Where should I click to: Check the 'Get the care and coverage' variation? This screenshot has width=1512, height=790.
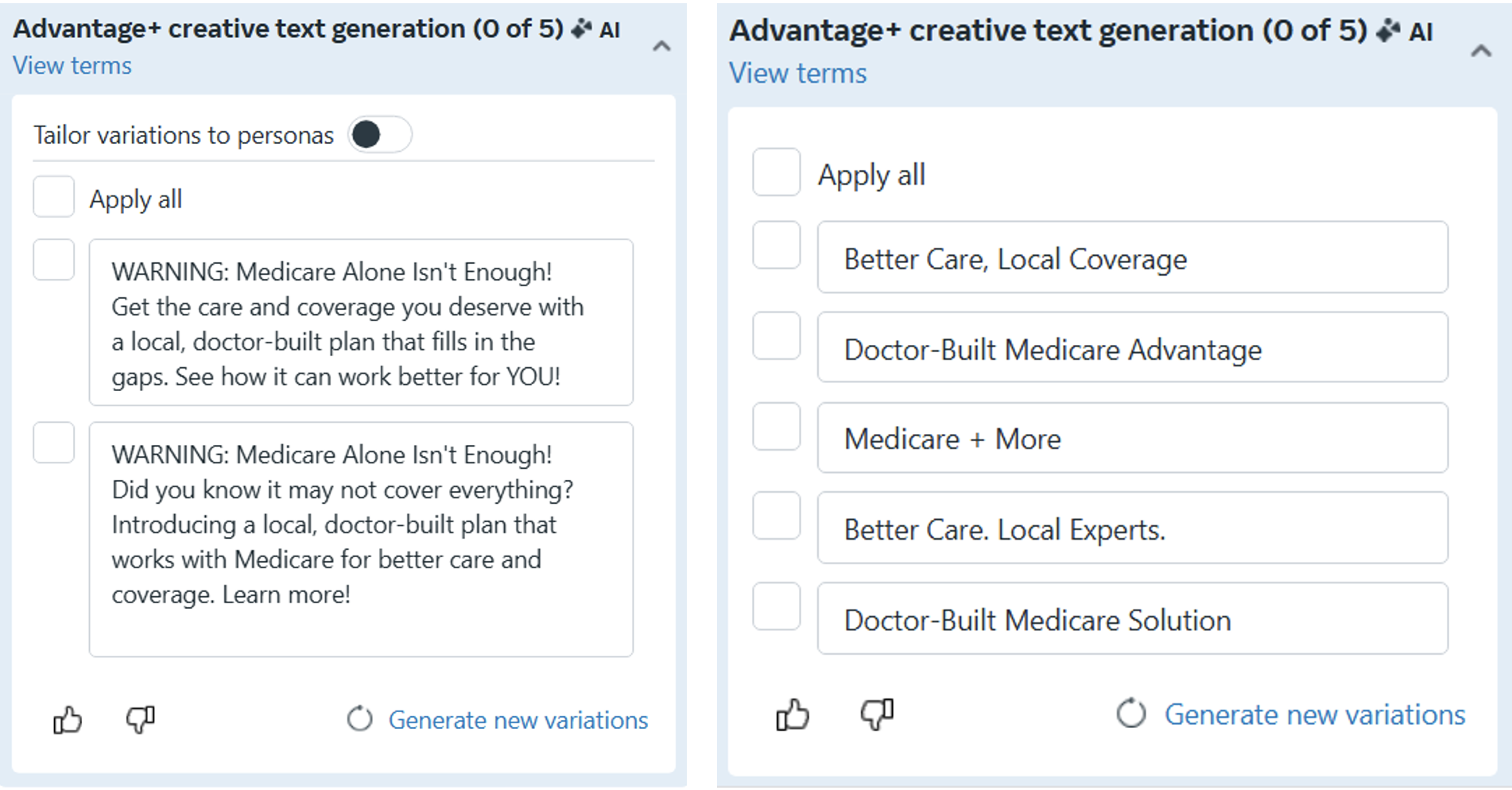[53, 260]
